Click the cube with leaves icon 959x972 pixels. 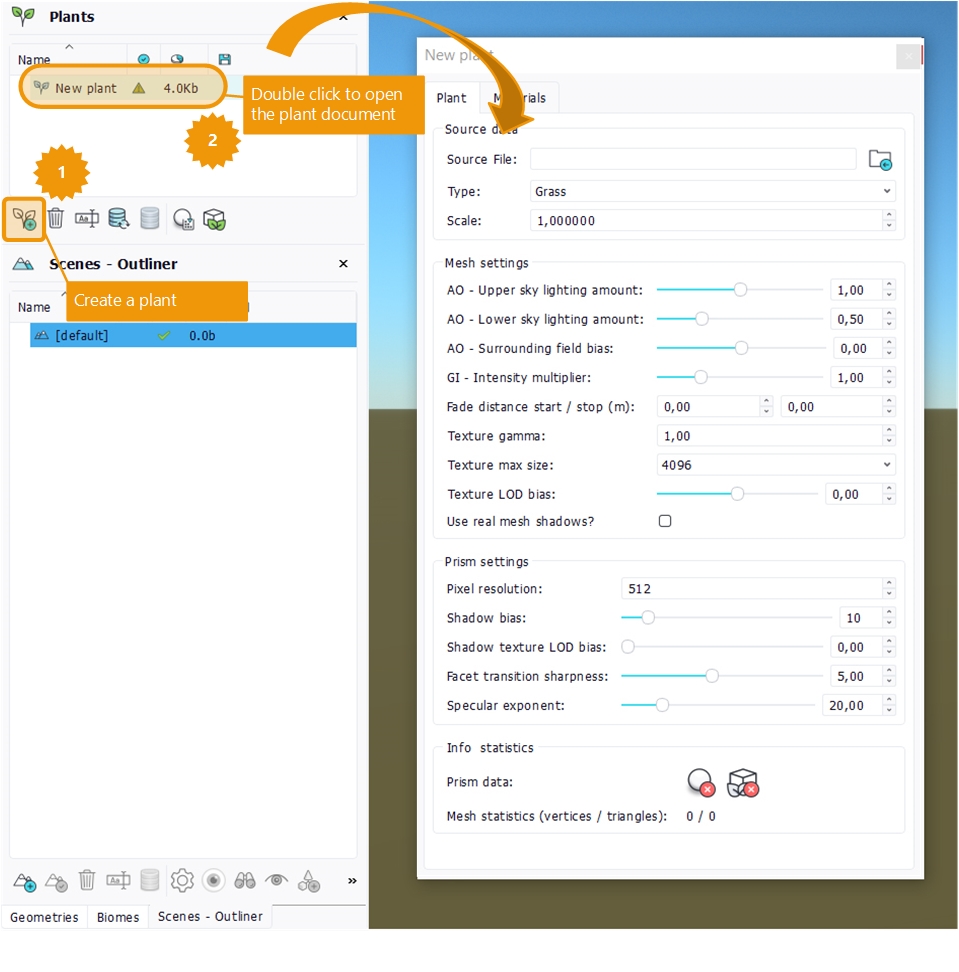[x=214, y=219]
